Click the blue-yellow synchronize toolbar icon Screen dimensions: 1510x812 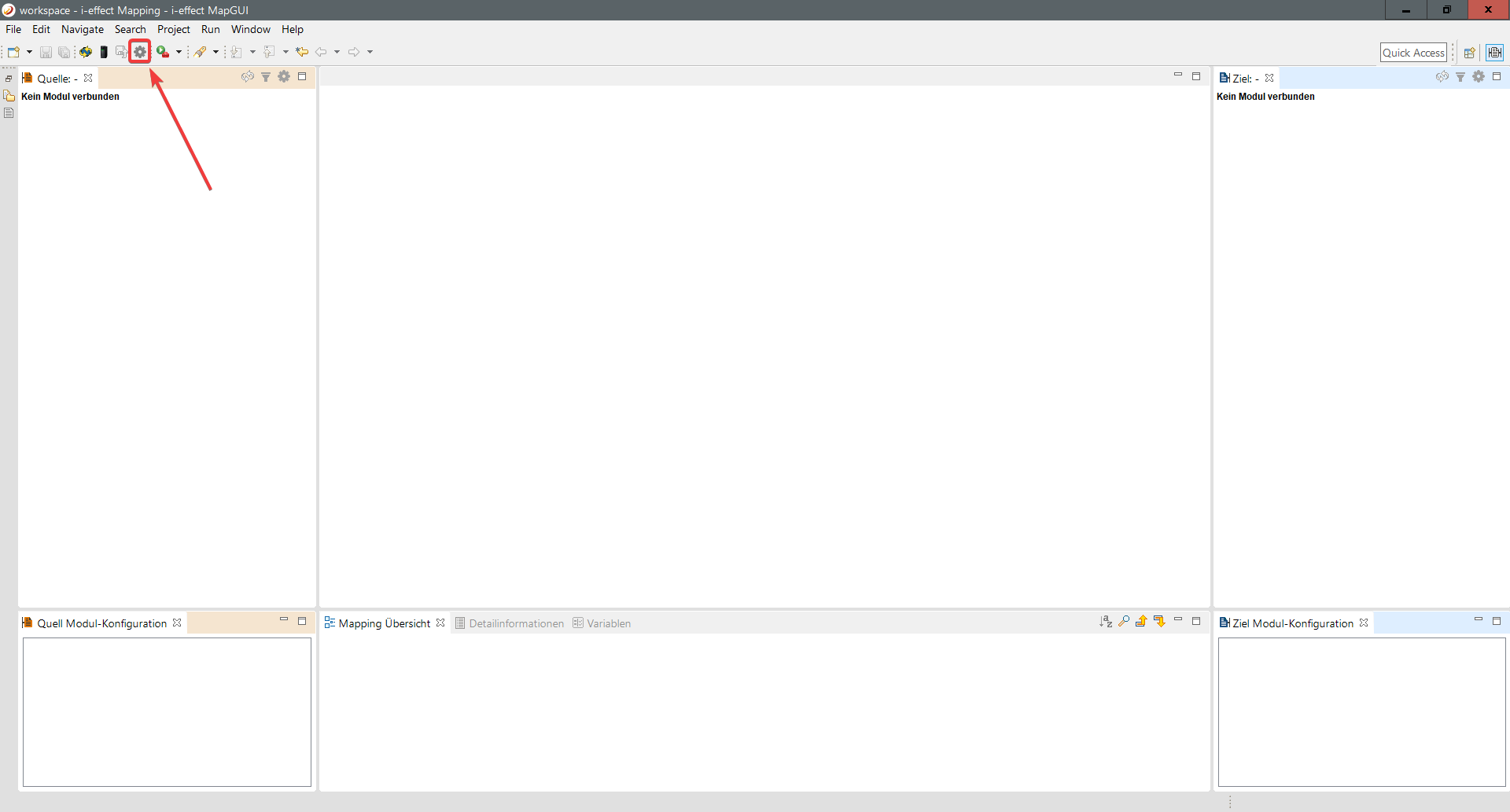click(x=85, y=52)
